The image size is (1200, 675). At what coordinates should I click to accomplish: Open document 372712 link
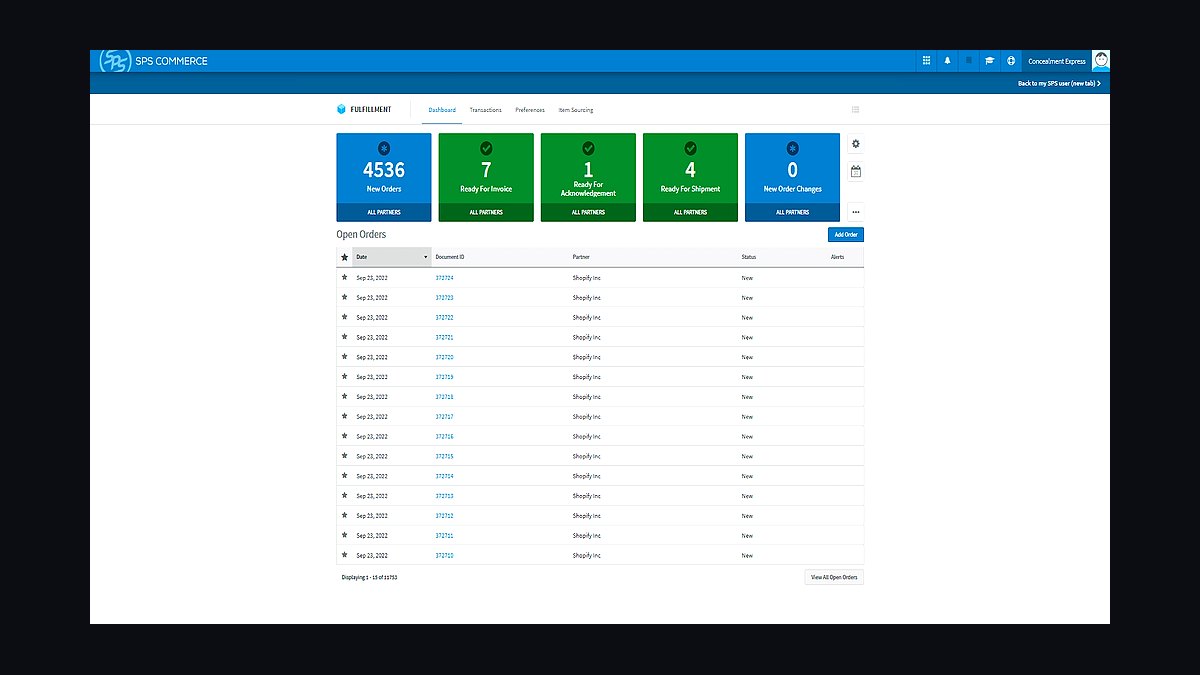point(445,515)
